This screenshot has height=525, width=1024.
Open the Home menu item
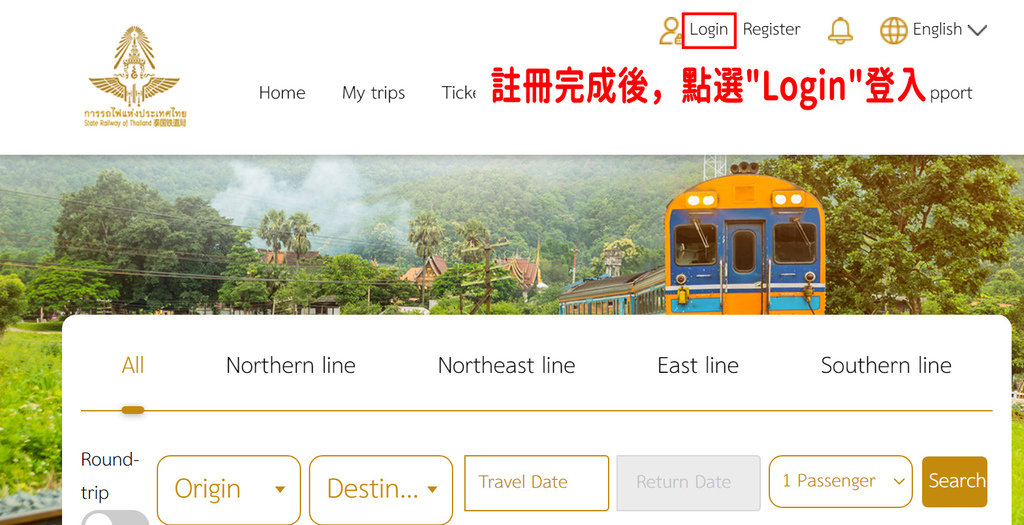282,93
